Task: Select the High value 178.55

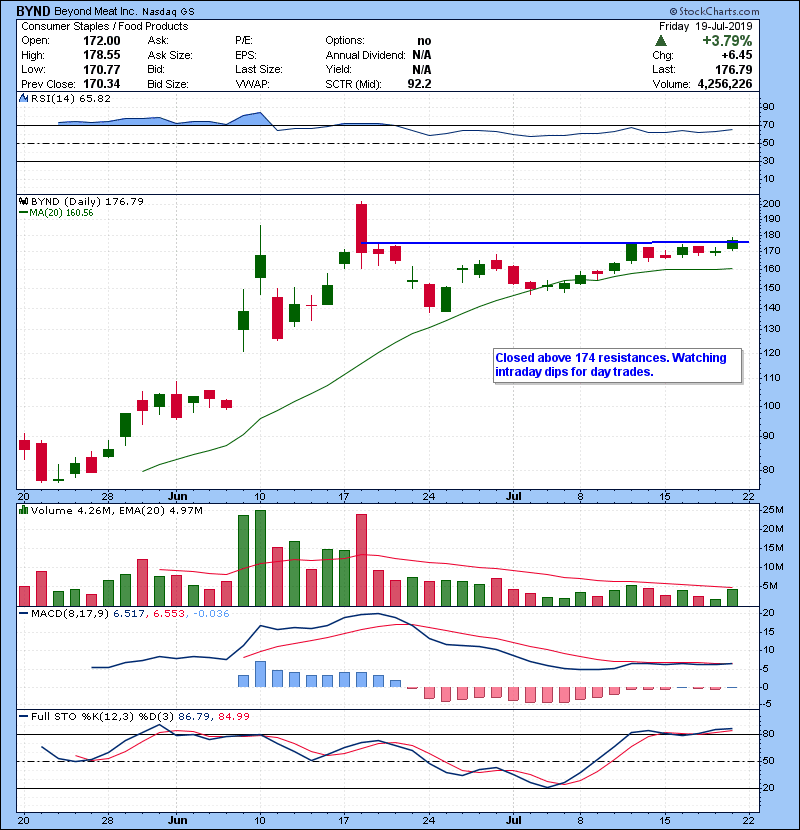Action: tap(102, 55)
